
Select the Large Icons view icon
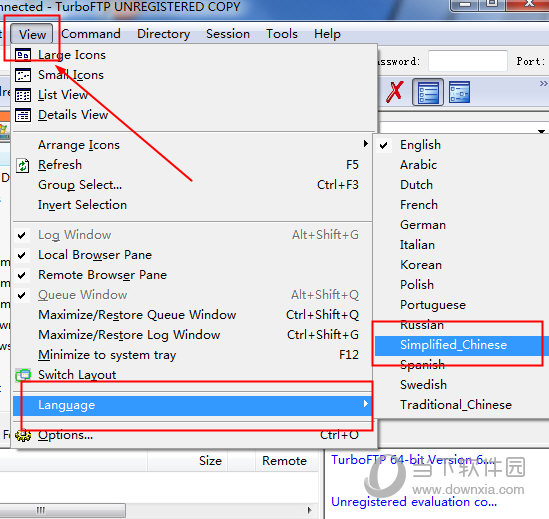23,55
